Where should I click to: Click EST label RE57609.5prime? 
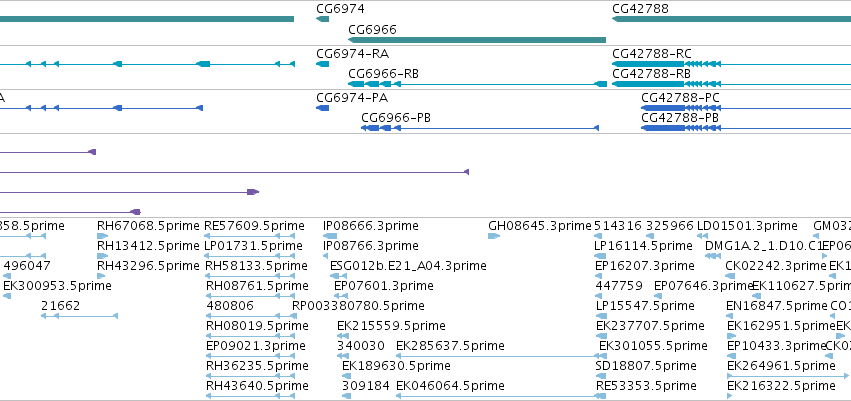pos(254,226)
